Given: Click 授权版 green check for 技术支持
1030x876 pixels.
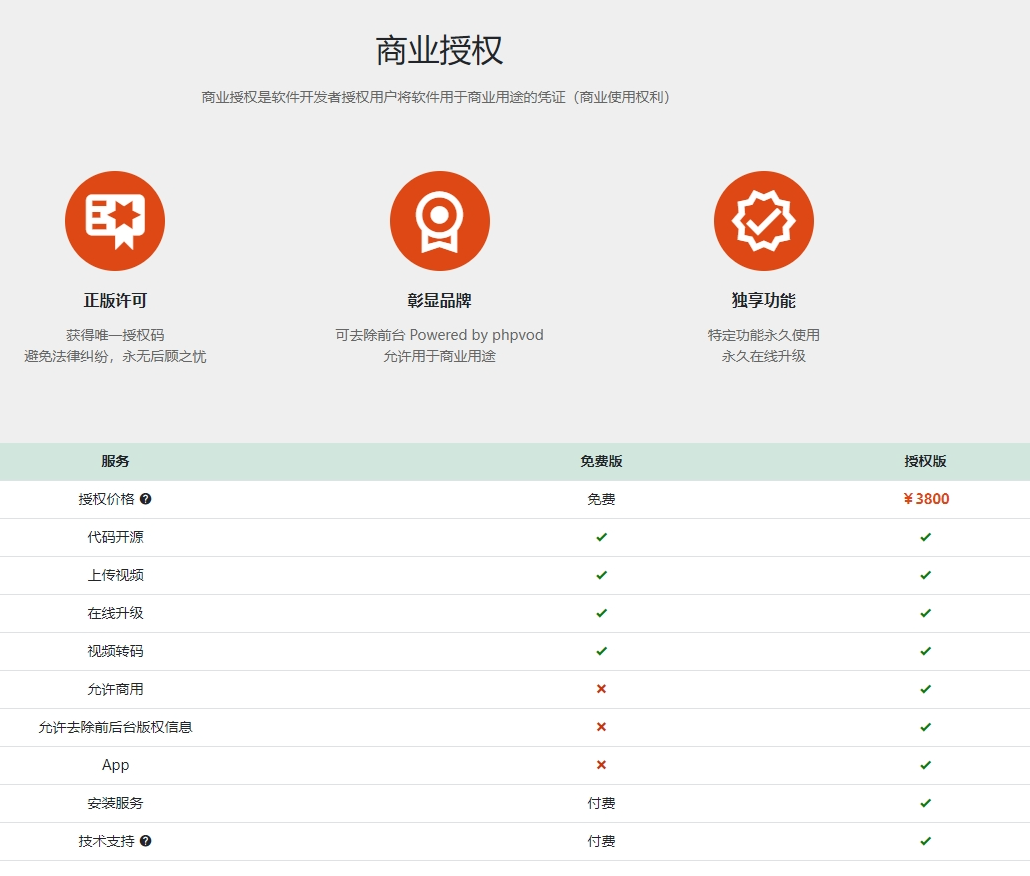Looking at the screenshot, I should [925, 841].
